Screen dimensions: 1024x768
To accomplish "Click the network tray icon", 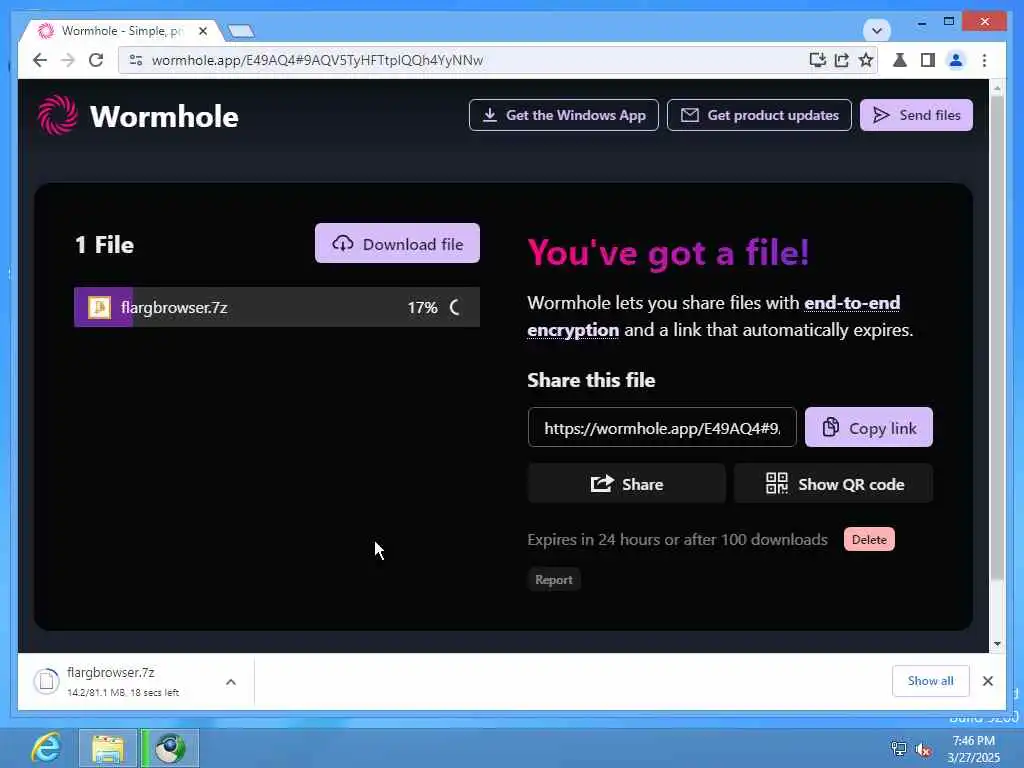I will pyautogui.click(x=899, y=748).
